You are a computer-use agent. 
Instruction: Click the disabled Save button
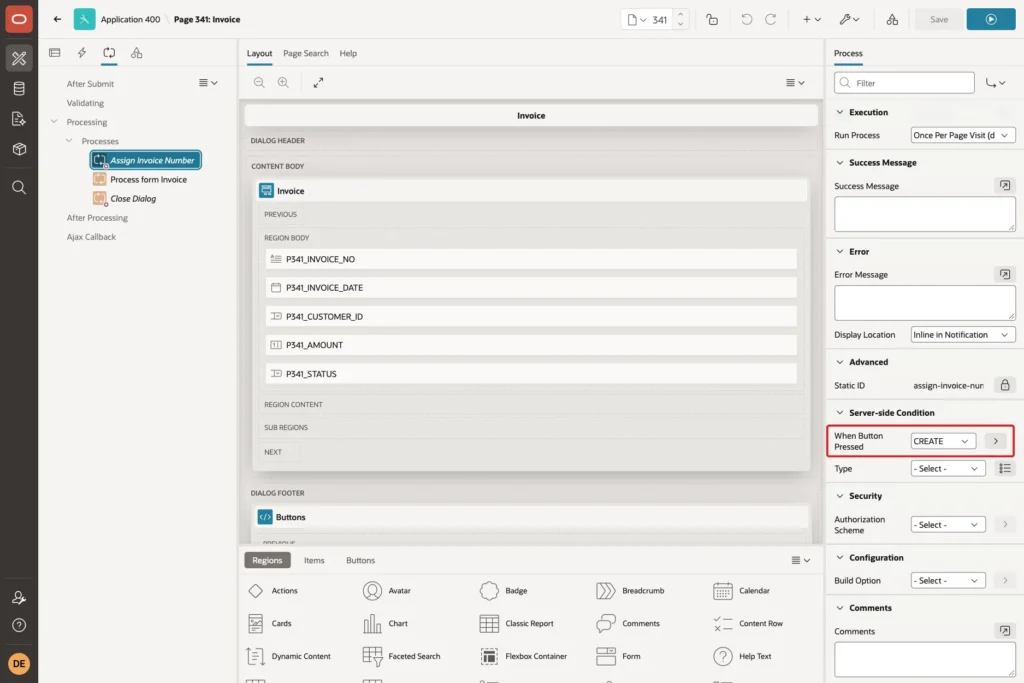(x=939, y=20)
